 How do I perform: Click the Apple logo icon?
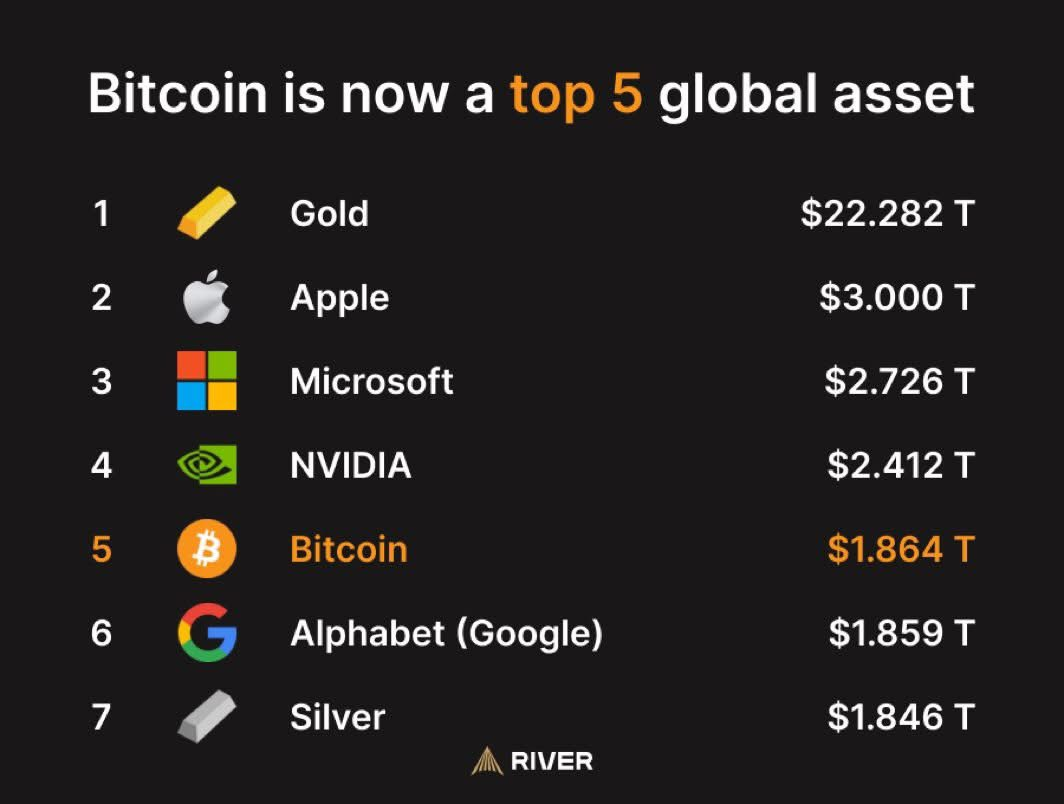[207, 296]
